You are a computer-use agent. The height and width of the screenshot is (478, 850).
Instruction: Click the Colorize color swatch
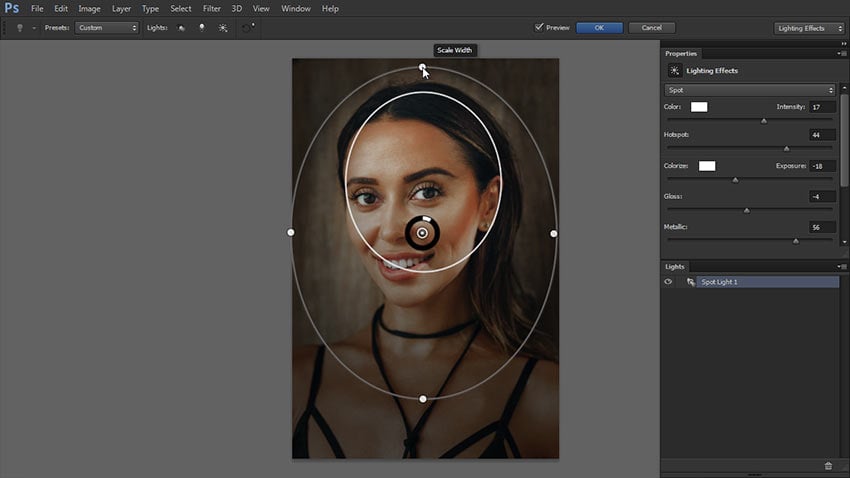pos(707,166)
